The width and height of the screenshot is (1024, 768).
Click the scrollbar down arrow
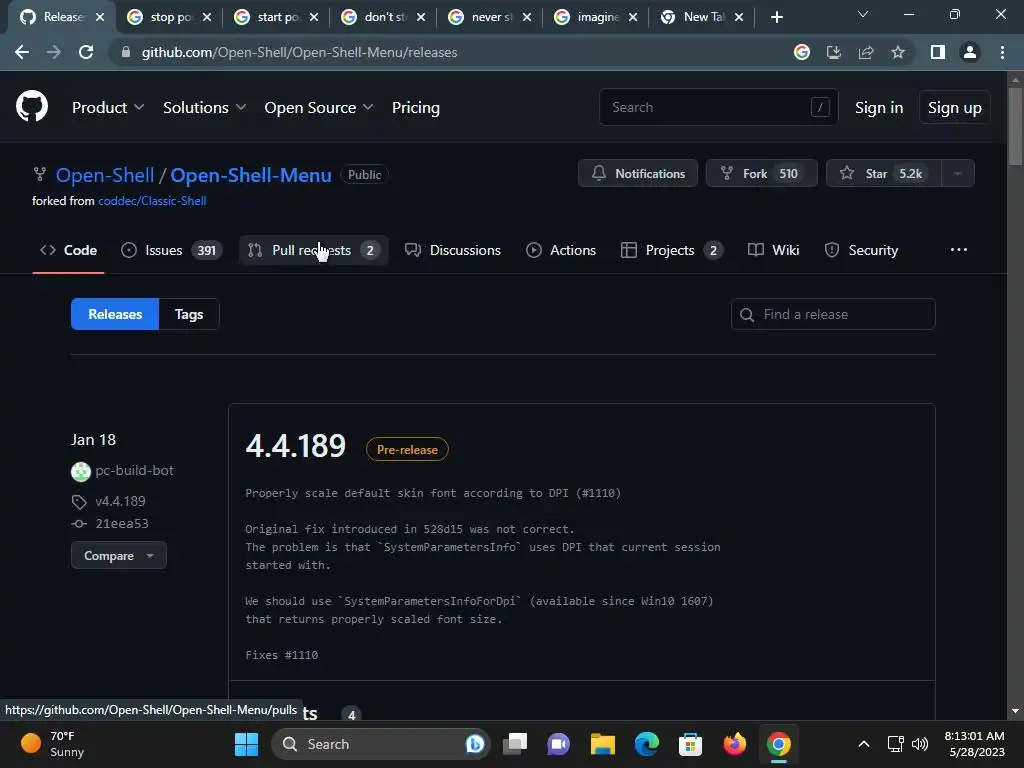(x=1015, y=711)
